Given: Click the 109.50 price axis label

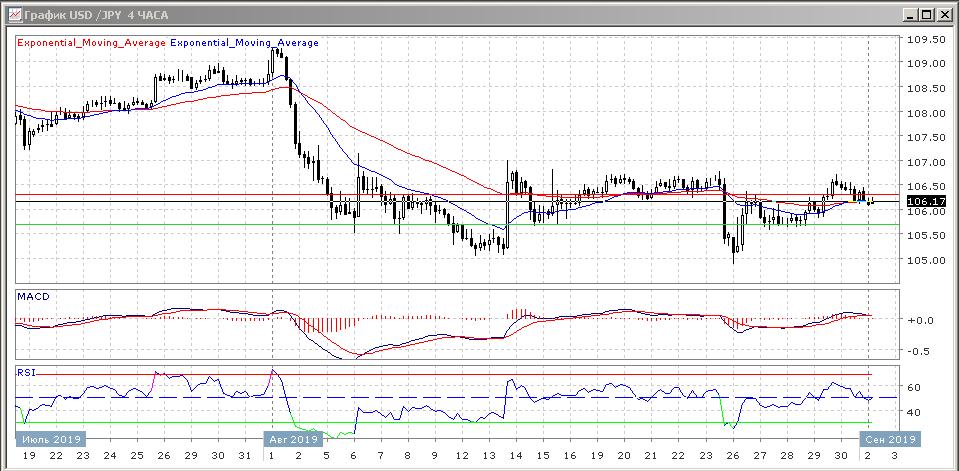Looking at the screenshot, I should click(925, 40).
